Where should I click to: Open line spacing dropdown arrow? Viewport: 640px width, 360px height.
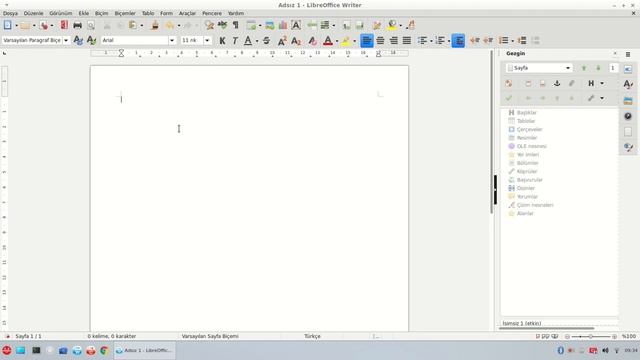pyautogui.click(x=512, y=41)
